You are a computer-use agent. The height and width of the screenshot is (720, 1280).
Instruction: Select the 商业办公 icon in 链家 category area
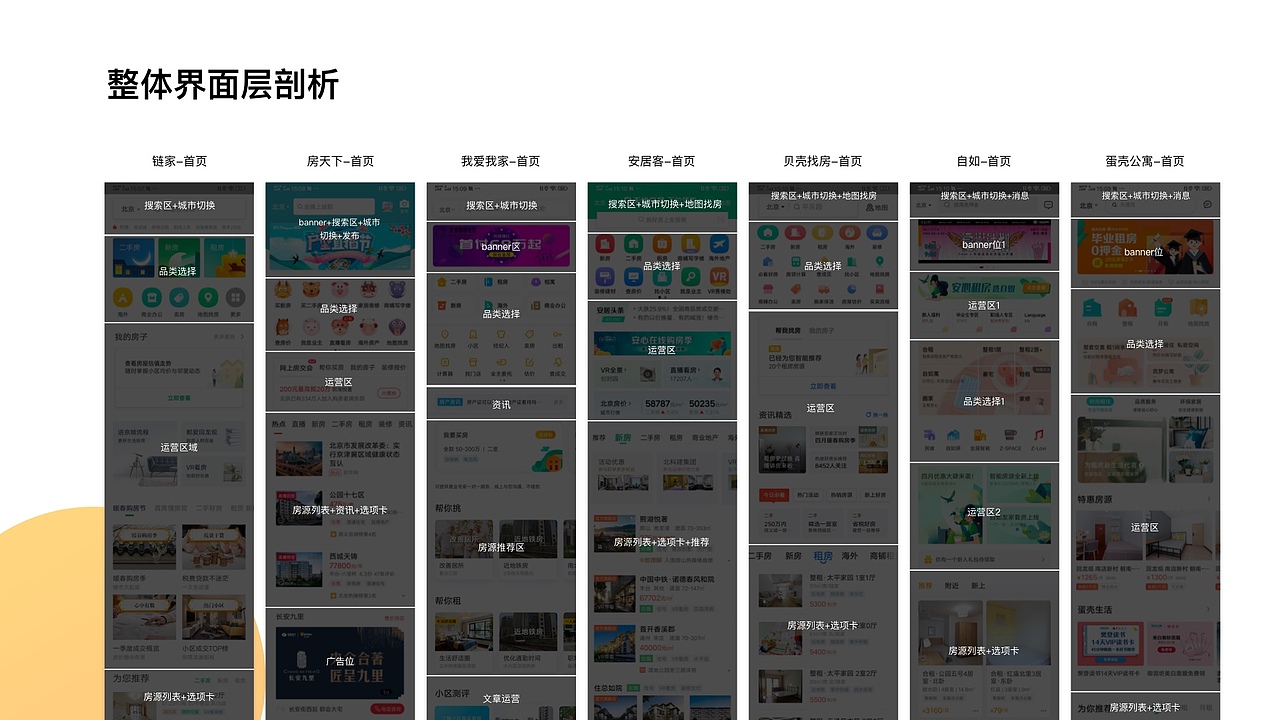(150, 297)
